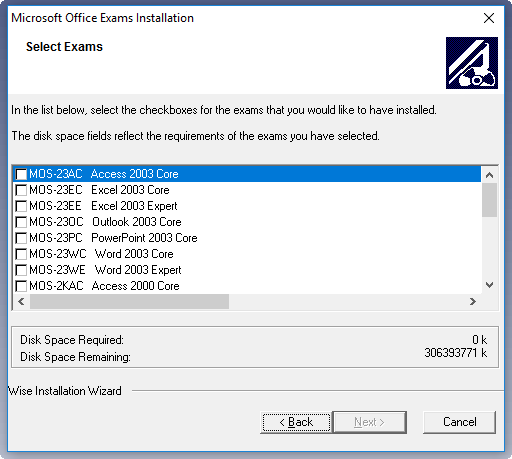Click the exam list scroll up arrow
Viewport: 512px width, 459px height.
click(x=489, y=175)
